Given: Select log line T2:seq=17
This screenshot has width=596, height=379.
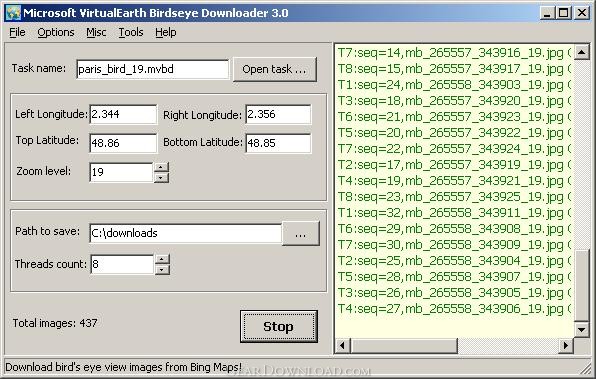Looking at the screenshot, I should point(454,164).
